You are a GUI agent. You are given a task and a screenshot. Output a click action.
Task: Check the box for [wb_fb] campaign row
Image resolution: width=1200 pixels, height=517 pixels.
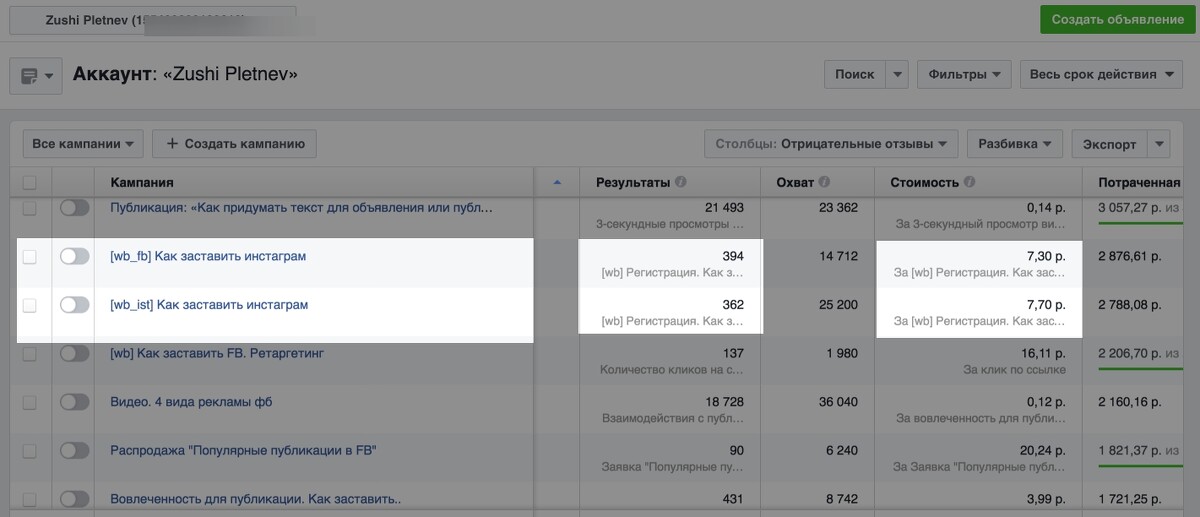click(30, 257)
